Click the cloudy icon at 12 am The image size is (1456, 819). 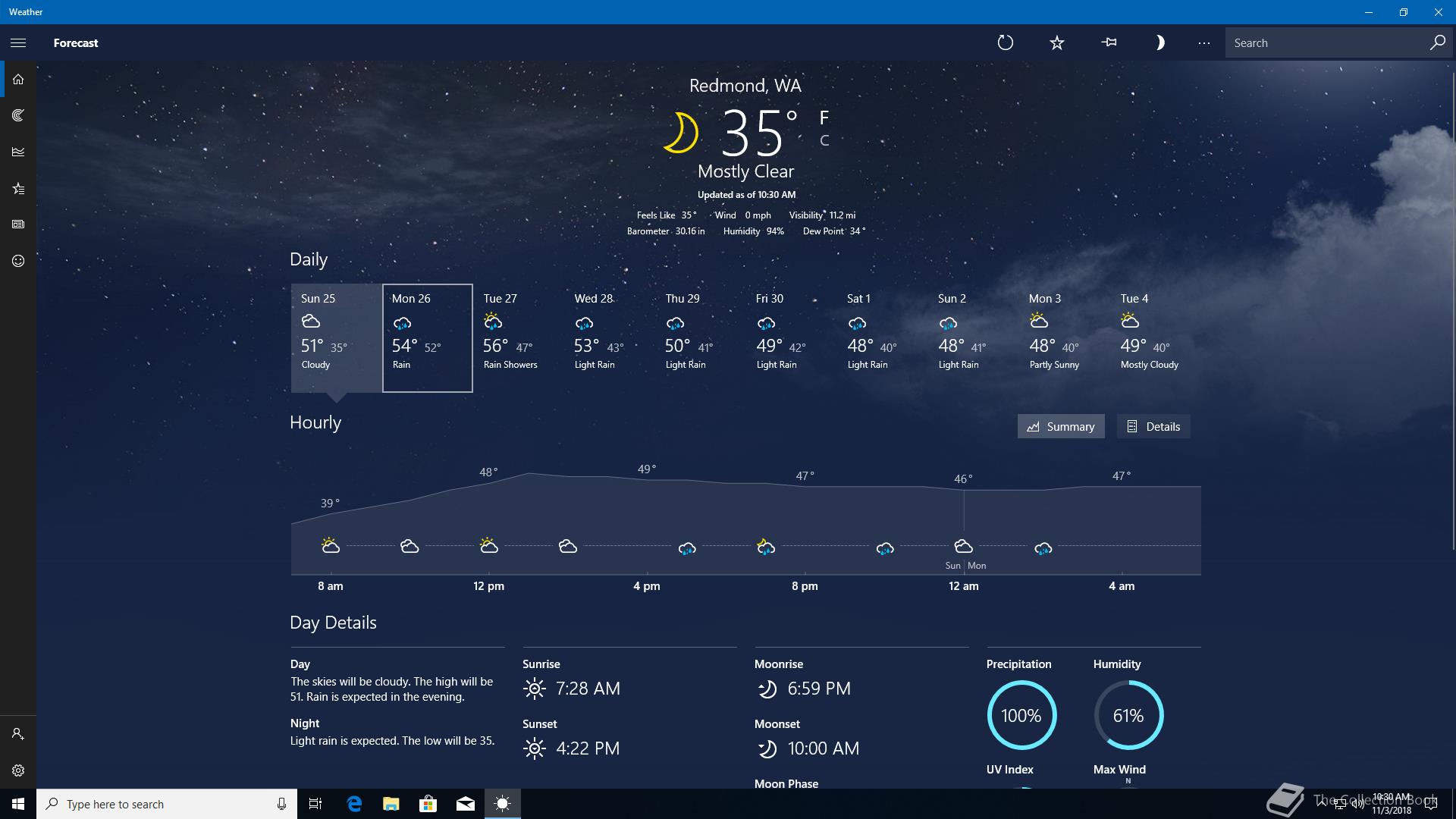point(963,546)
